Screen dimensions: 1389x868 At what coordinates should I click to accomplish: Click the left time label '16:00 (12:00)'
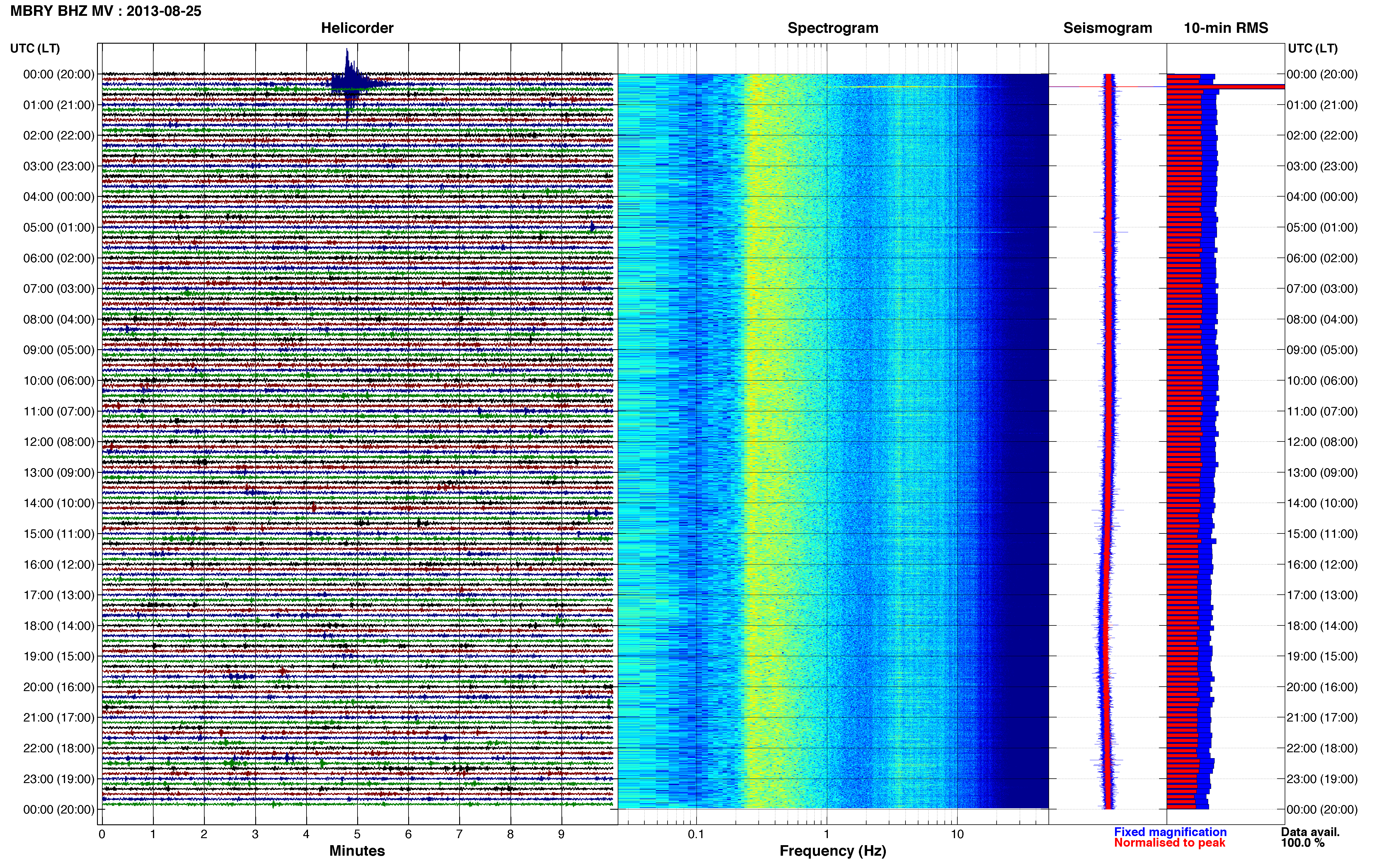59,564
